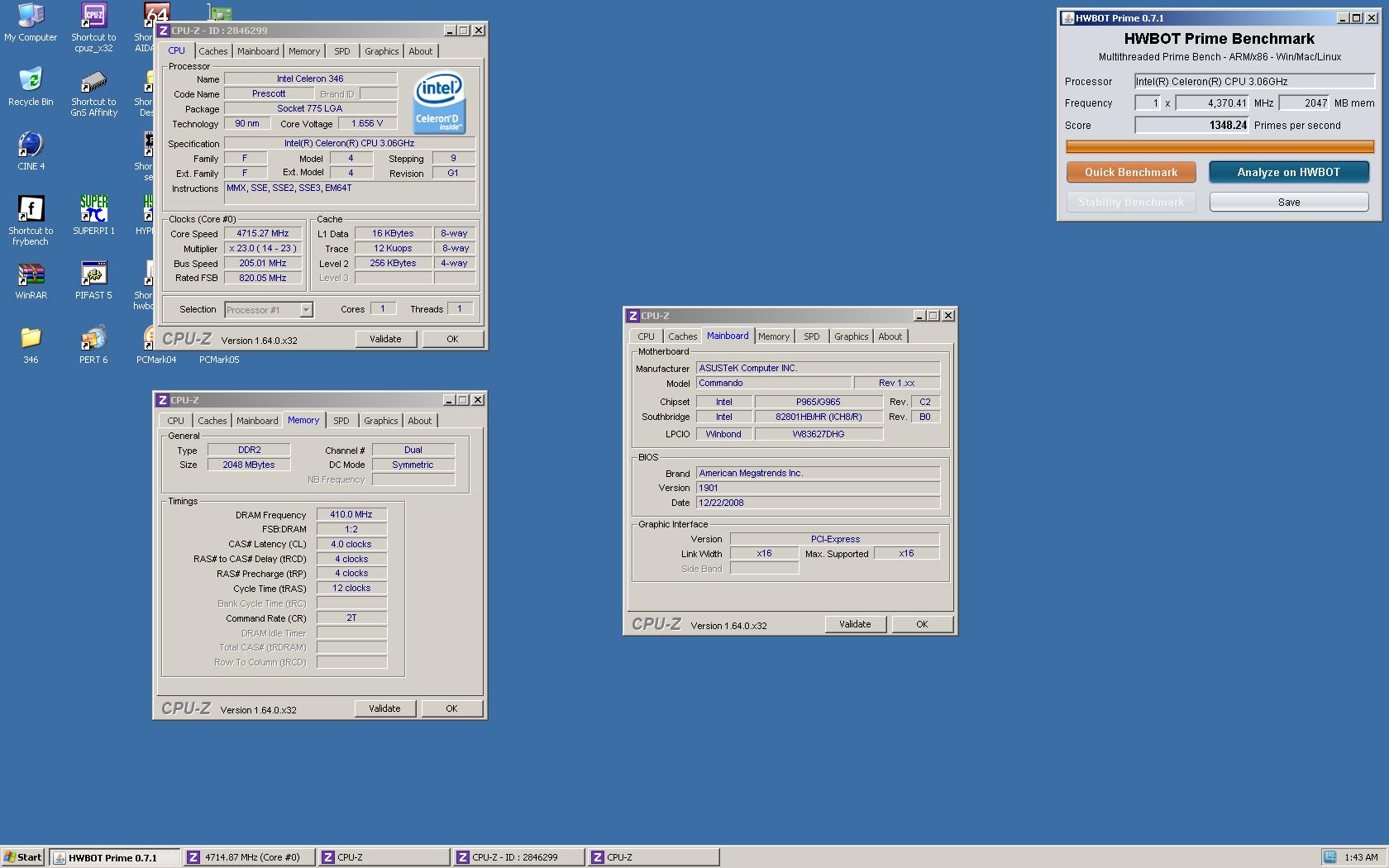Image resolution: width=1389 pixels, height=868 pixels.
Task: Open the My Computer desktop icon
Action: point(31,22)
